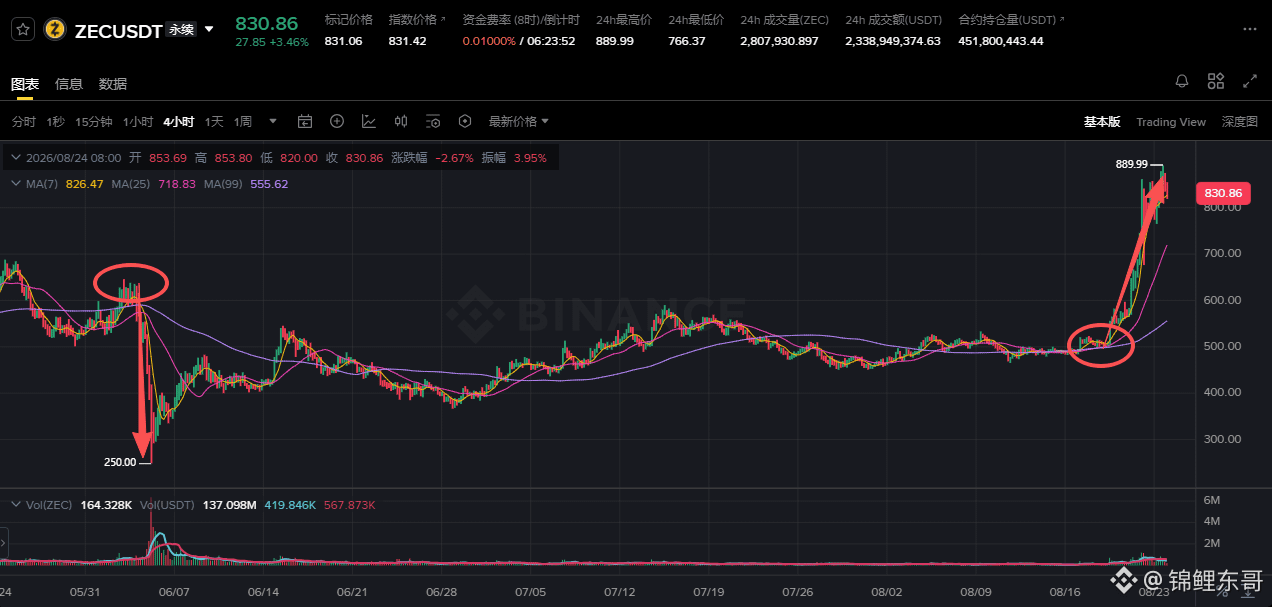Click the 涨跌幅 -2.67% value
This screenshot has height=607, width=1272.
pyautogui.click(x=454, y=158)
